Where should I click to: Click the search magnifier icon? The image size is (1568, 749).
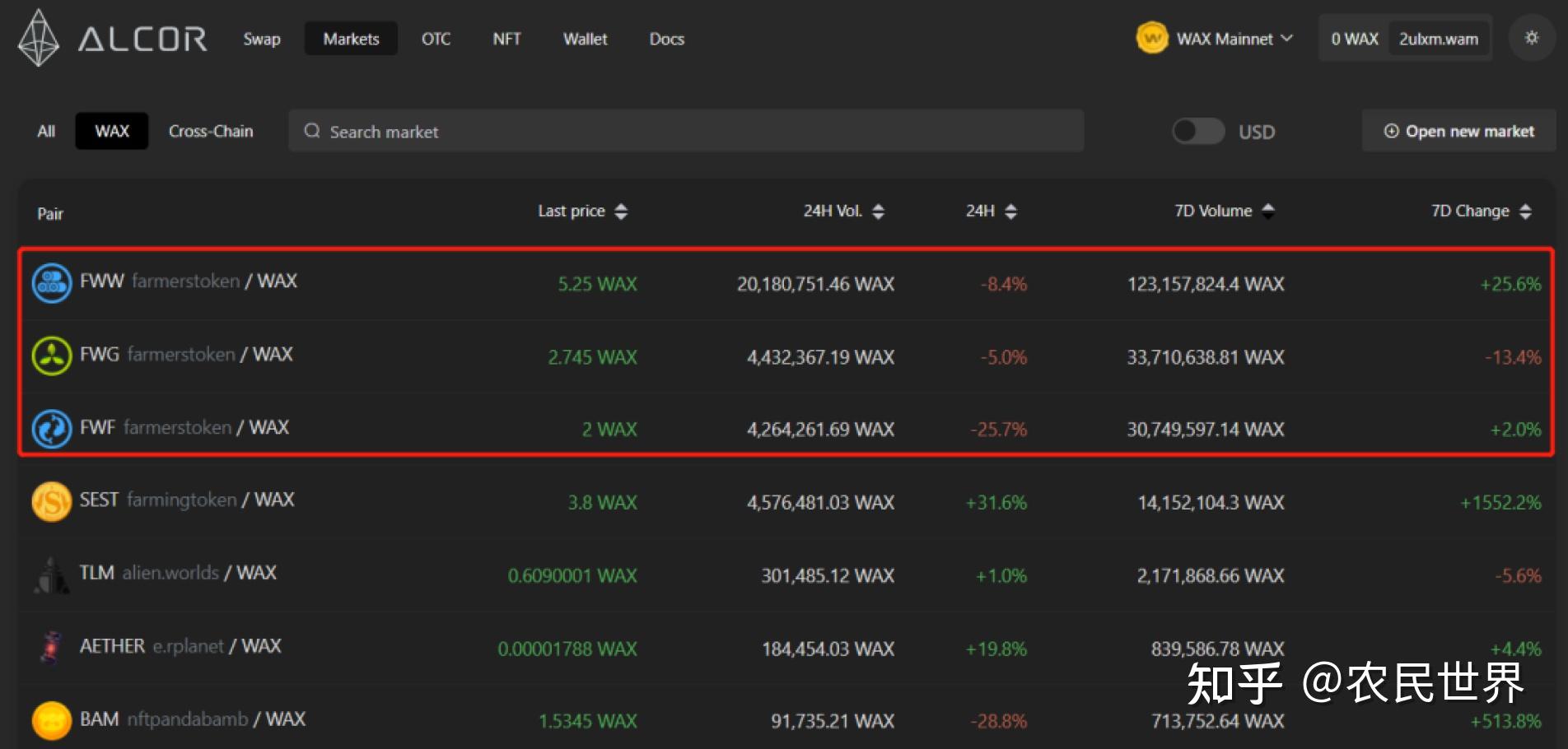point(312,131)
